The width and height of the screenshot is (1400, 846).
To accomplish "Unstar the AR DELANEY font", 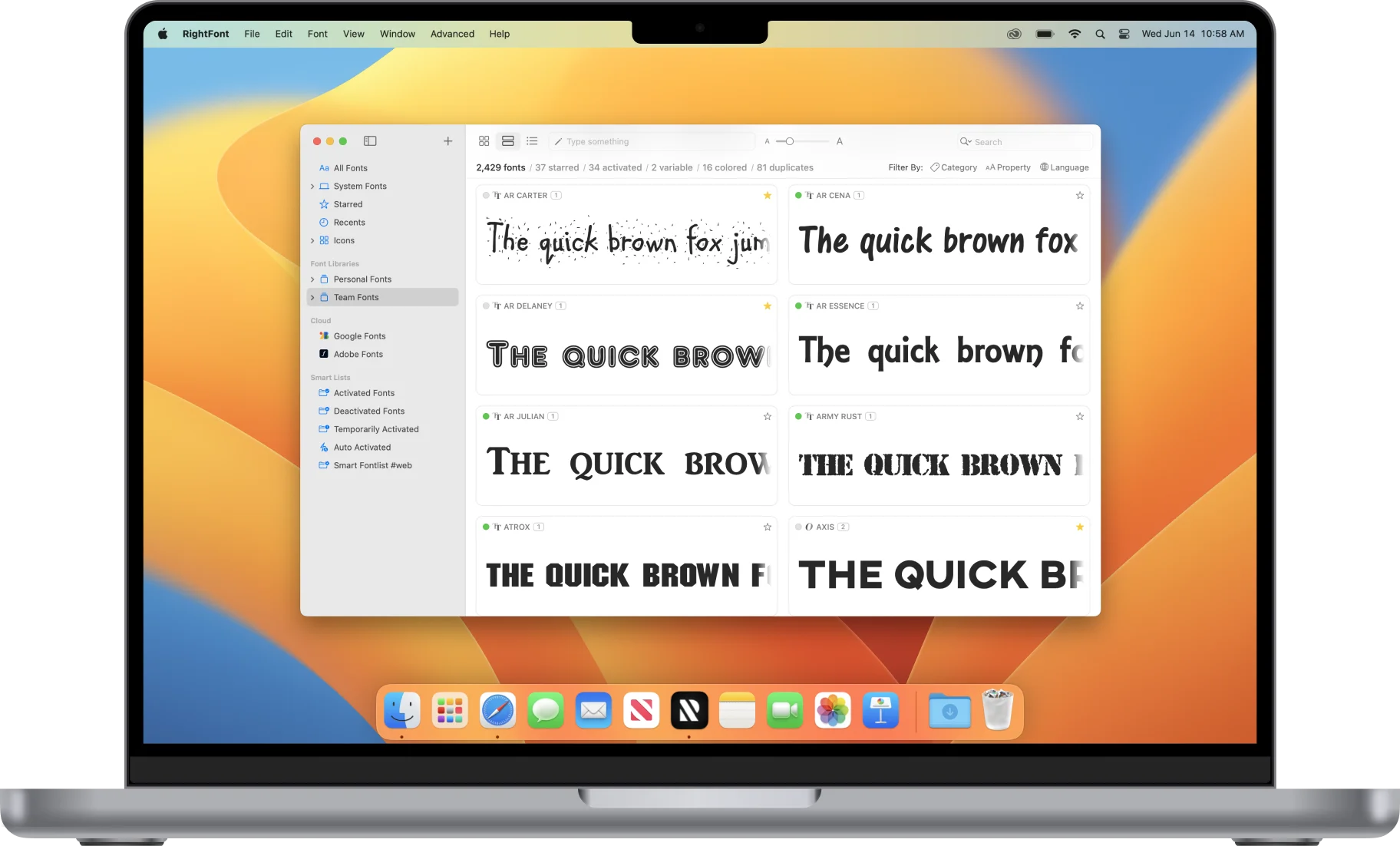I will tap(768, 306).
